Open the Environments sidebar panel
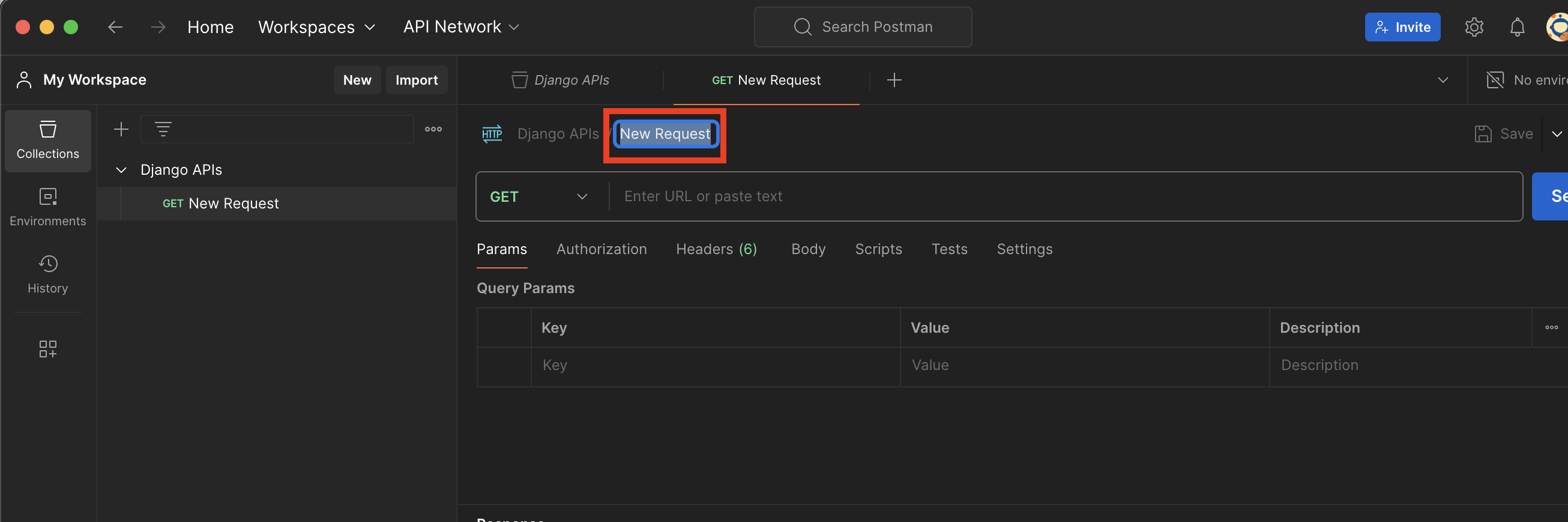 click(x=47, y=207)
